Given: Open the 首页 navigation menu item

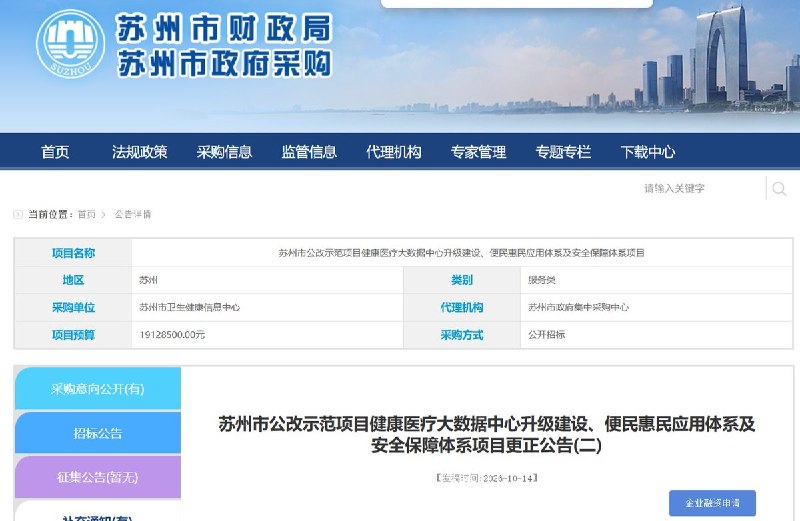Looking at the screenshot, I should (x=55, y=152).
